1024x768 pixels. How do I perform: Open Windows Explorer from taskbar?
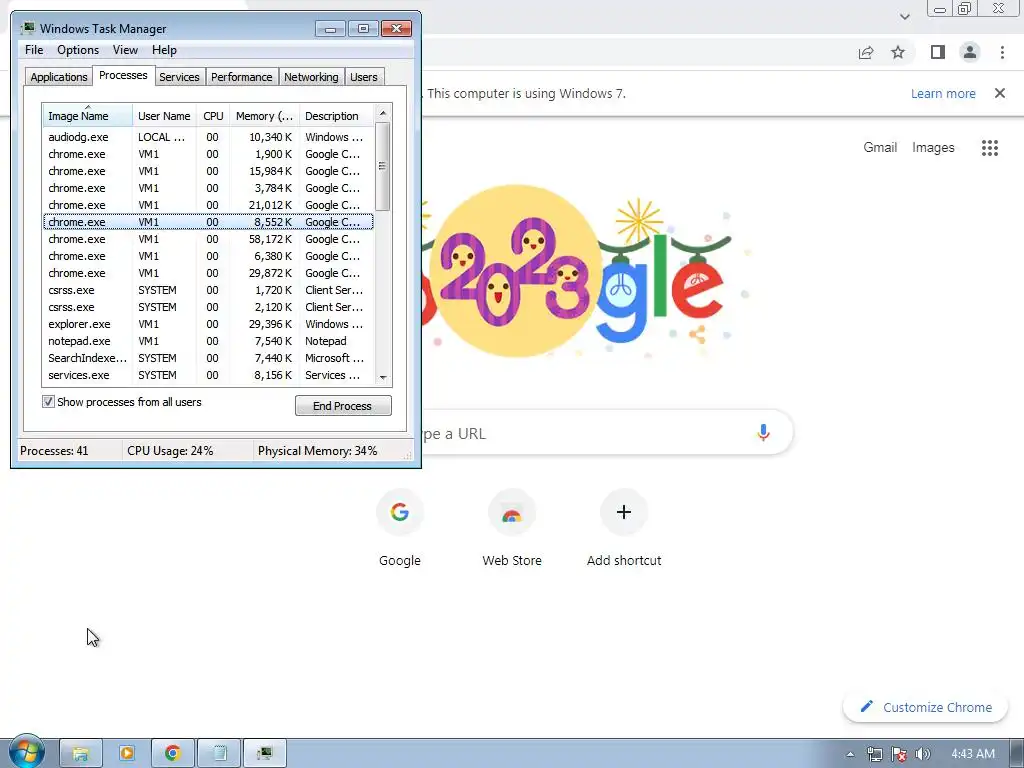81,754
